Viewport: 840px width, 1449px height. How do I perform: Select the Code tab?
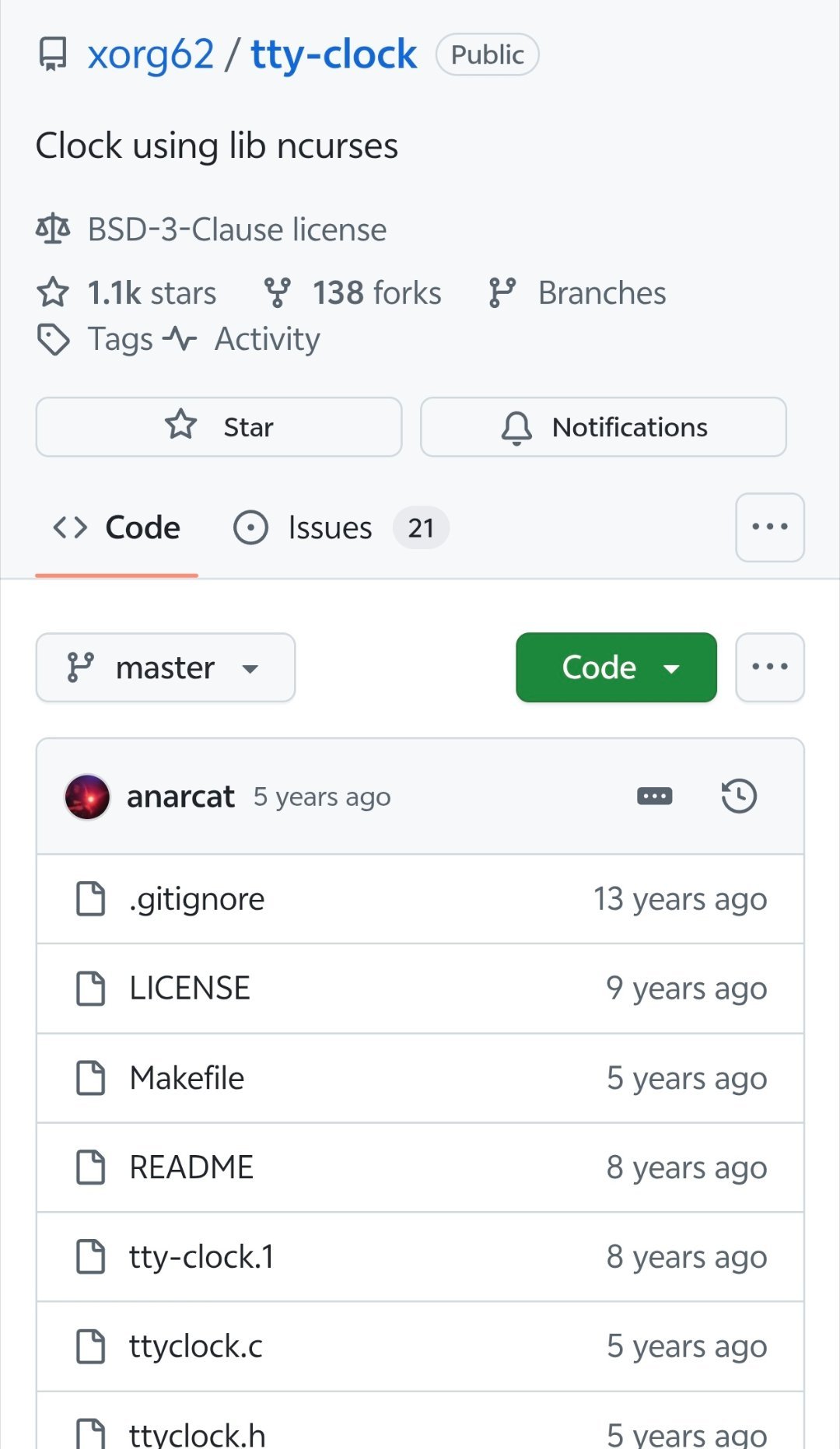coord(117,527)
